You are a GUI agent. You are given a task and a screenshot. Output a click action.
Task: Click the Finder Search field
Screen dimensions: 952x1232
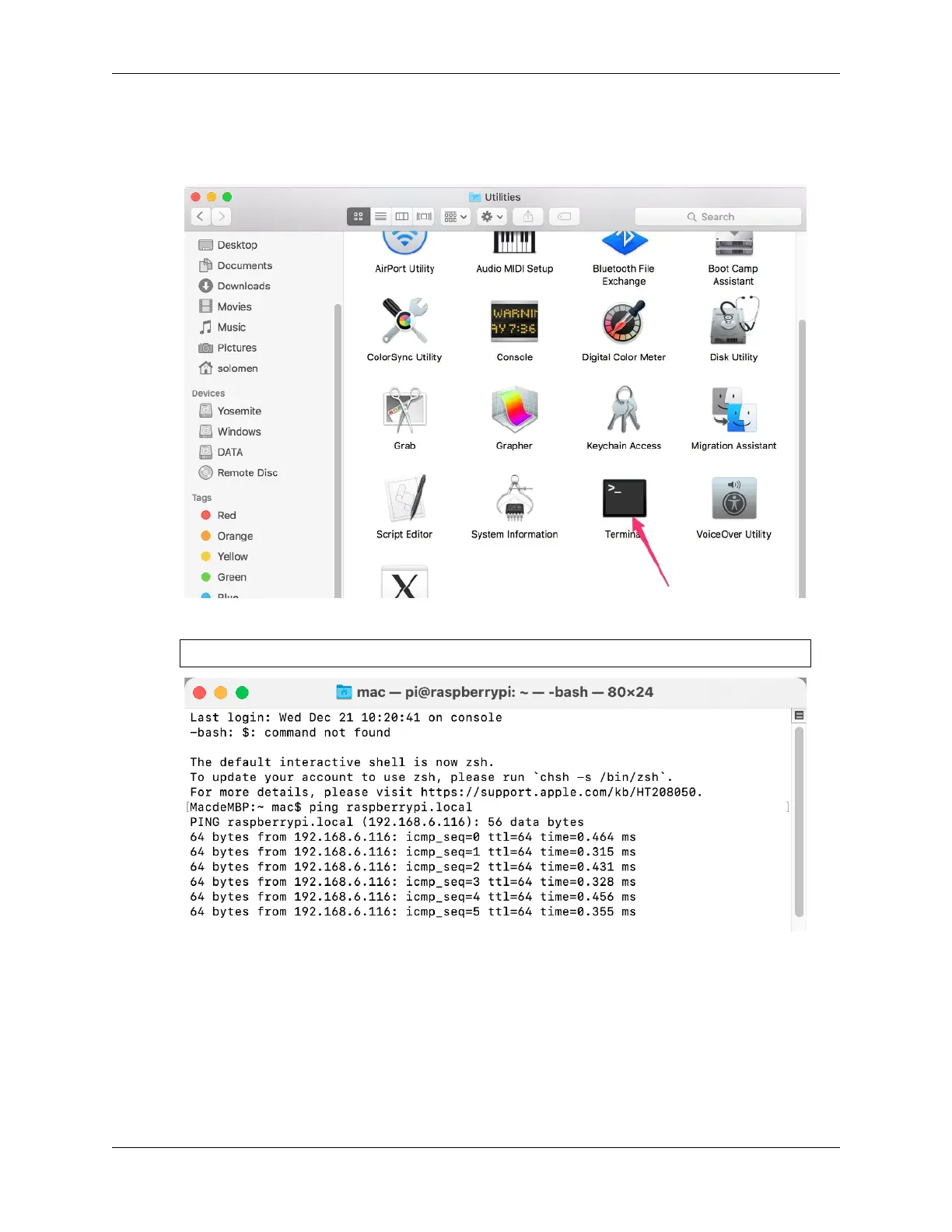(718, 217)
